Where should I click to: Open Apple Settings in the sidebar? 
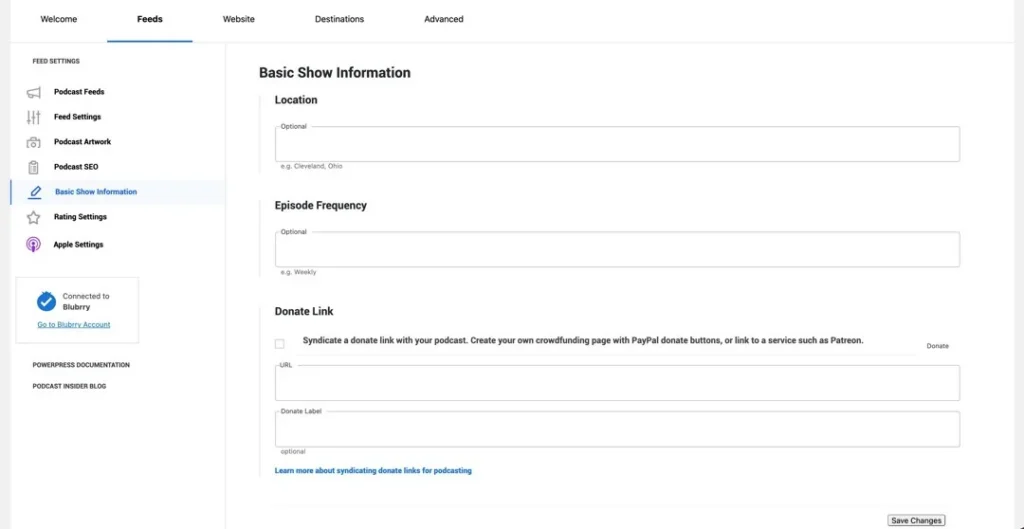pyautogui.click(x=78, y=245)
